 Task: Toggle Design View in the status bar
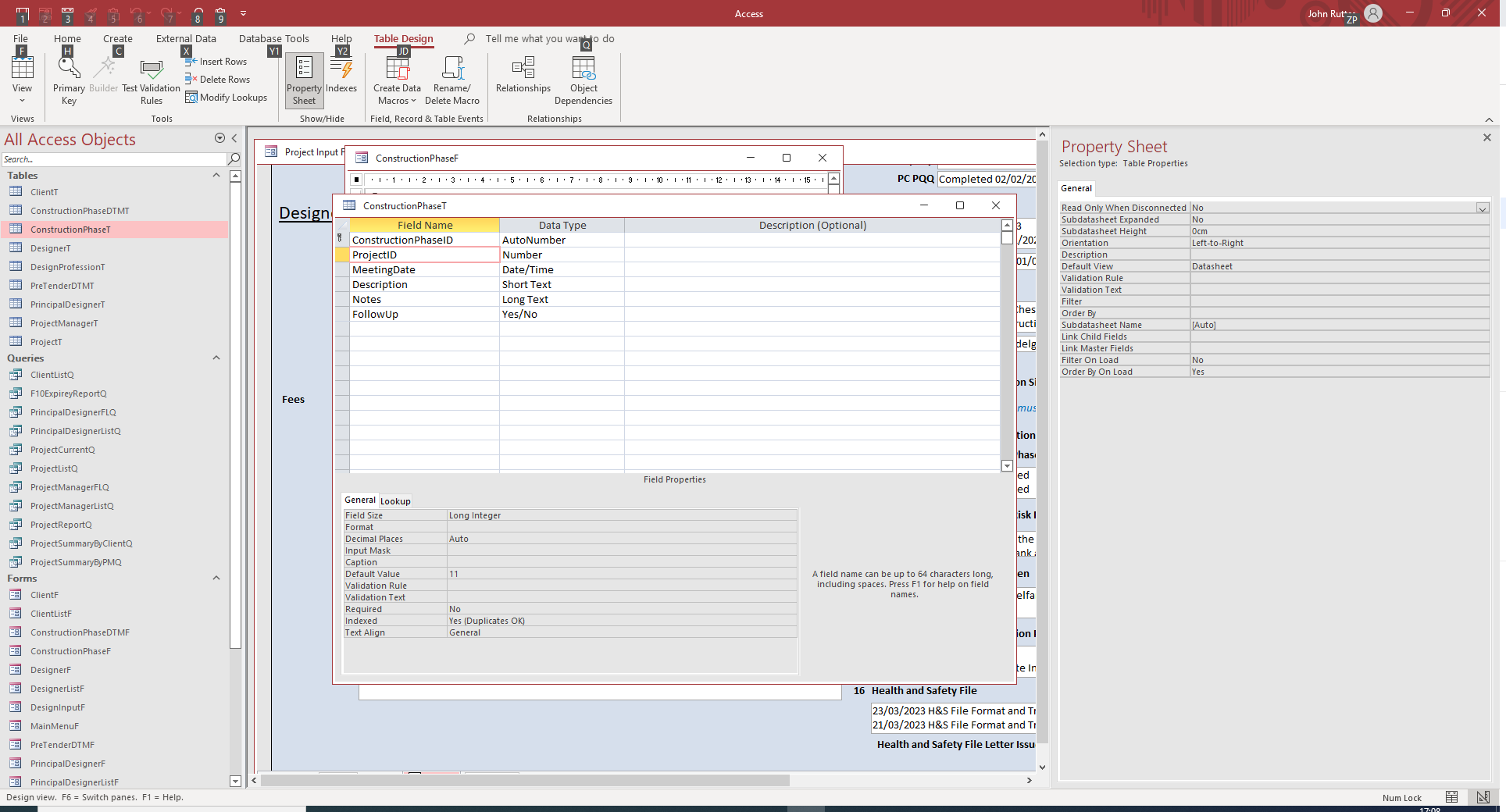1482,797
